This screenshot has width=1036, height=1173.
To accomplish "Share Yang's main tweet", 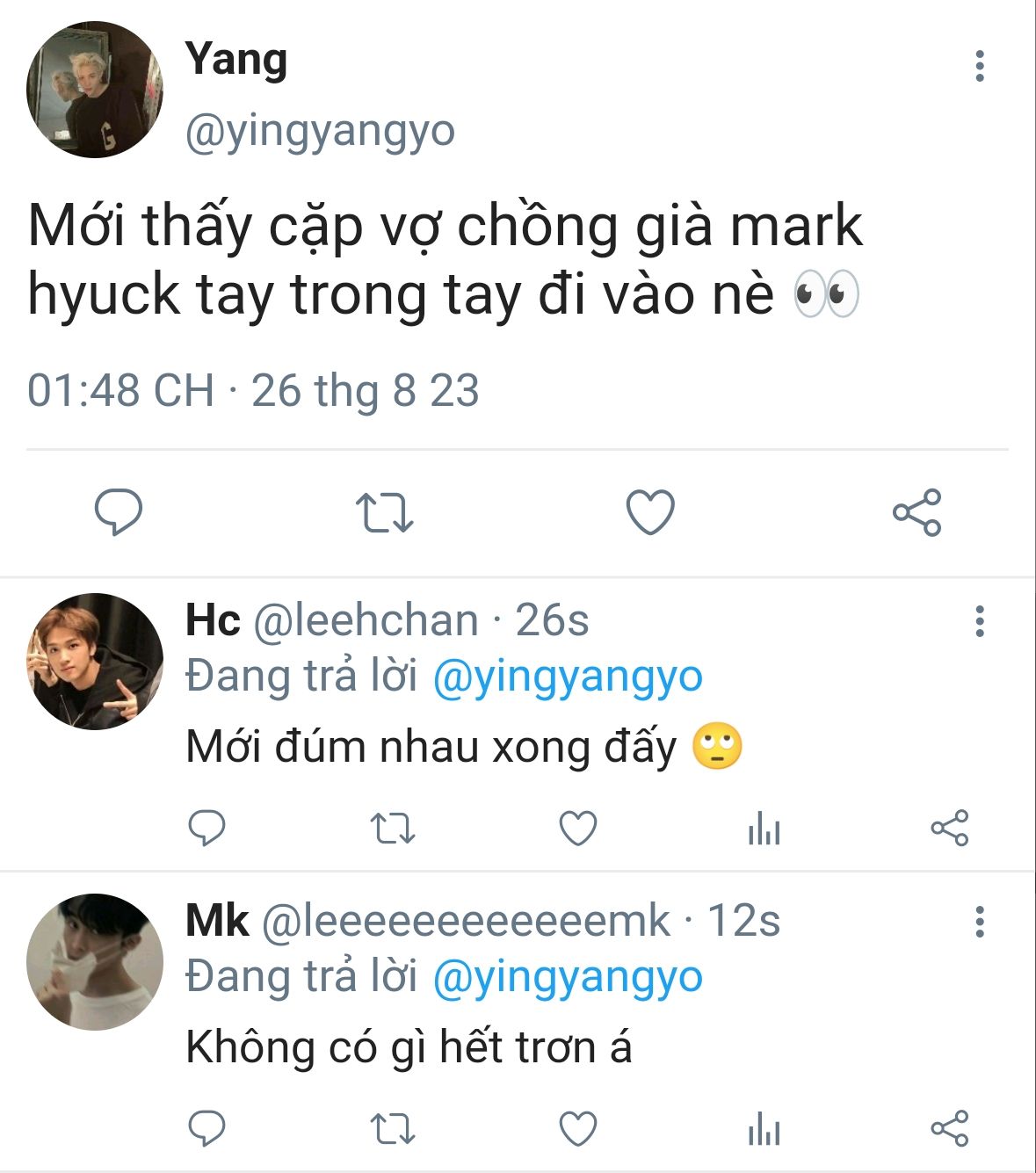I will (917, 512).
